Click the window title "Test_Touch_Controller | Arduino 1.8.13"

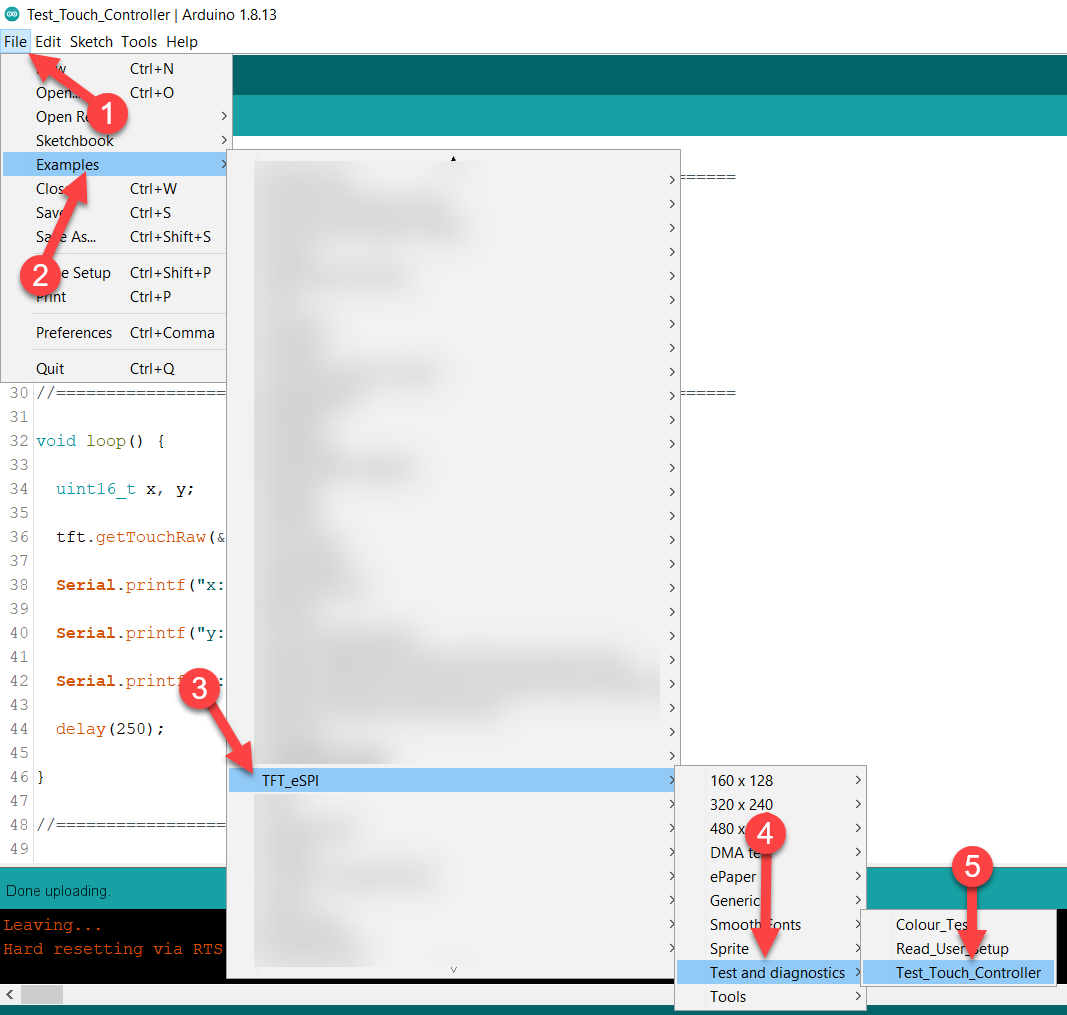pos(152,14)
